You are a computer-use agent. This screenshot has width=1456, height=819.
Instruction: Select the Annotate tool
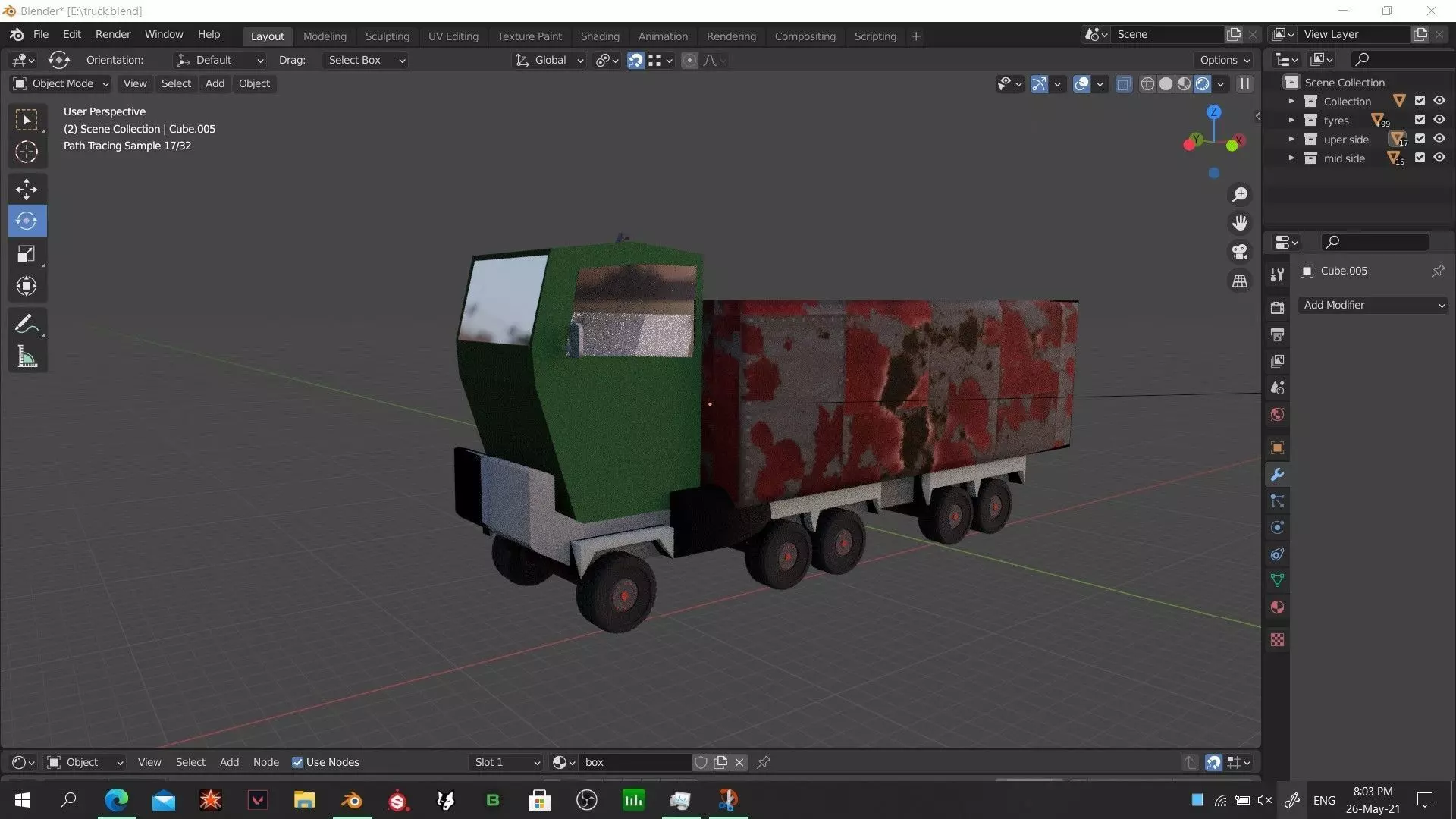(27, 324)
